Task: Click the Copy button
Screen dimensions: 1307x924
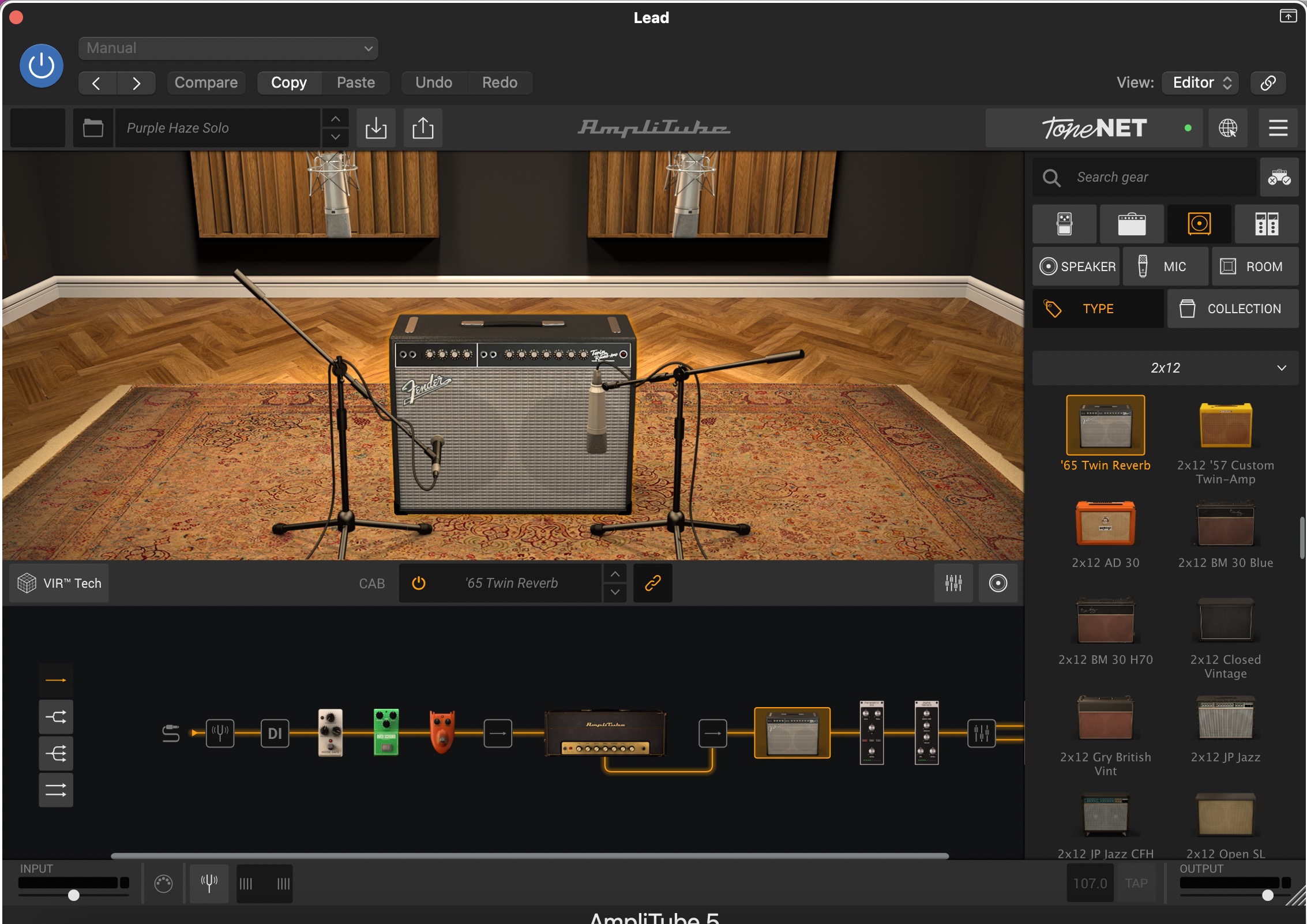Action: (x=288, y=82)
